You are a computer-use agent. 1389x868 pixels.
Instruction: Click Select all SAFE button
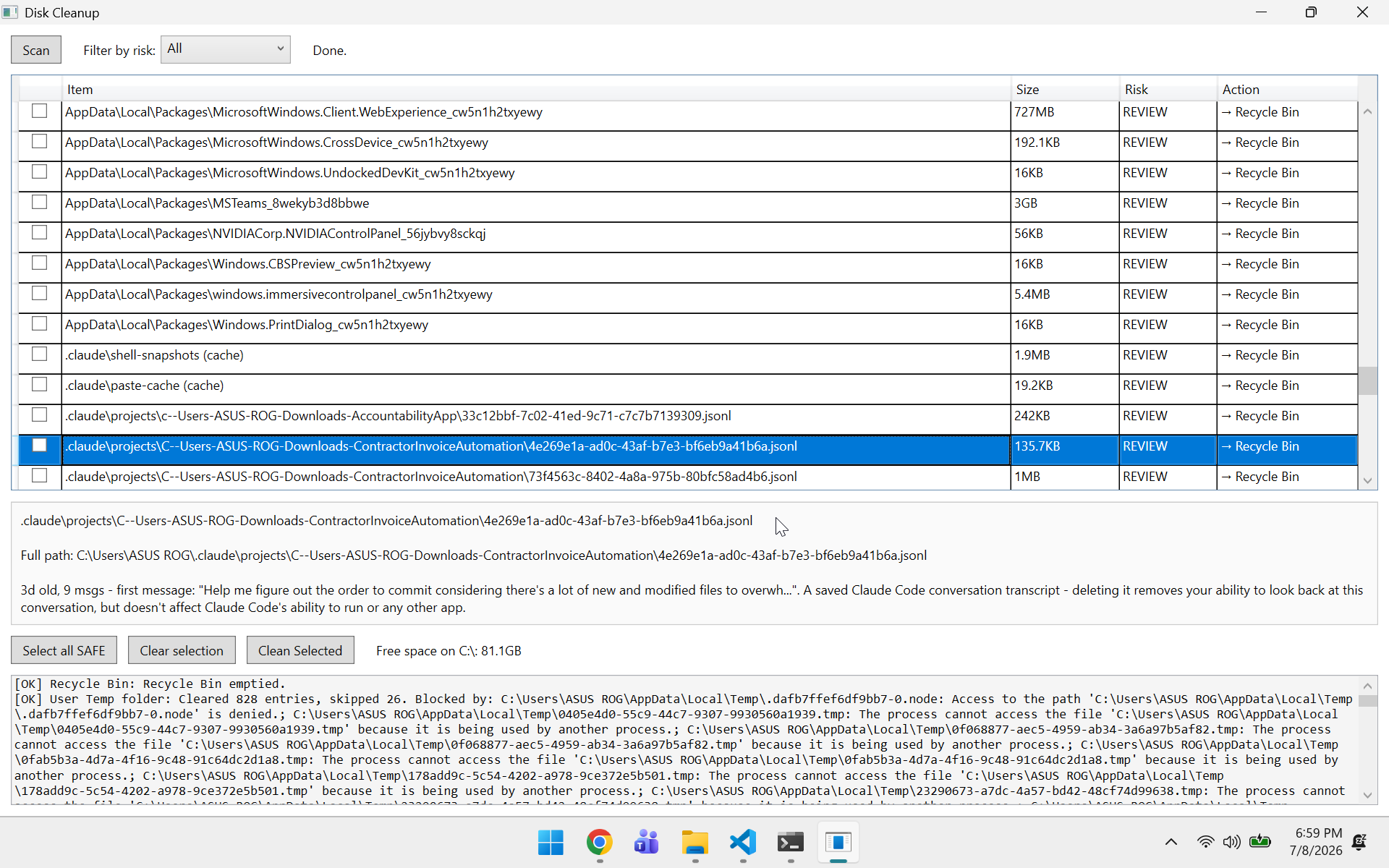coord(64,650)
